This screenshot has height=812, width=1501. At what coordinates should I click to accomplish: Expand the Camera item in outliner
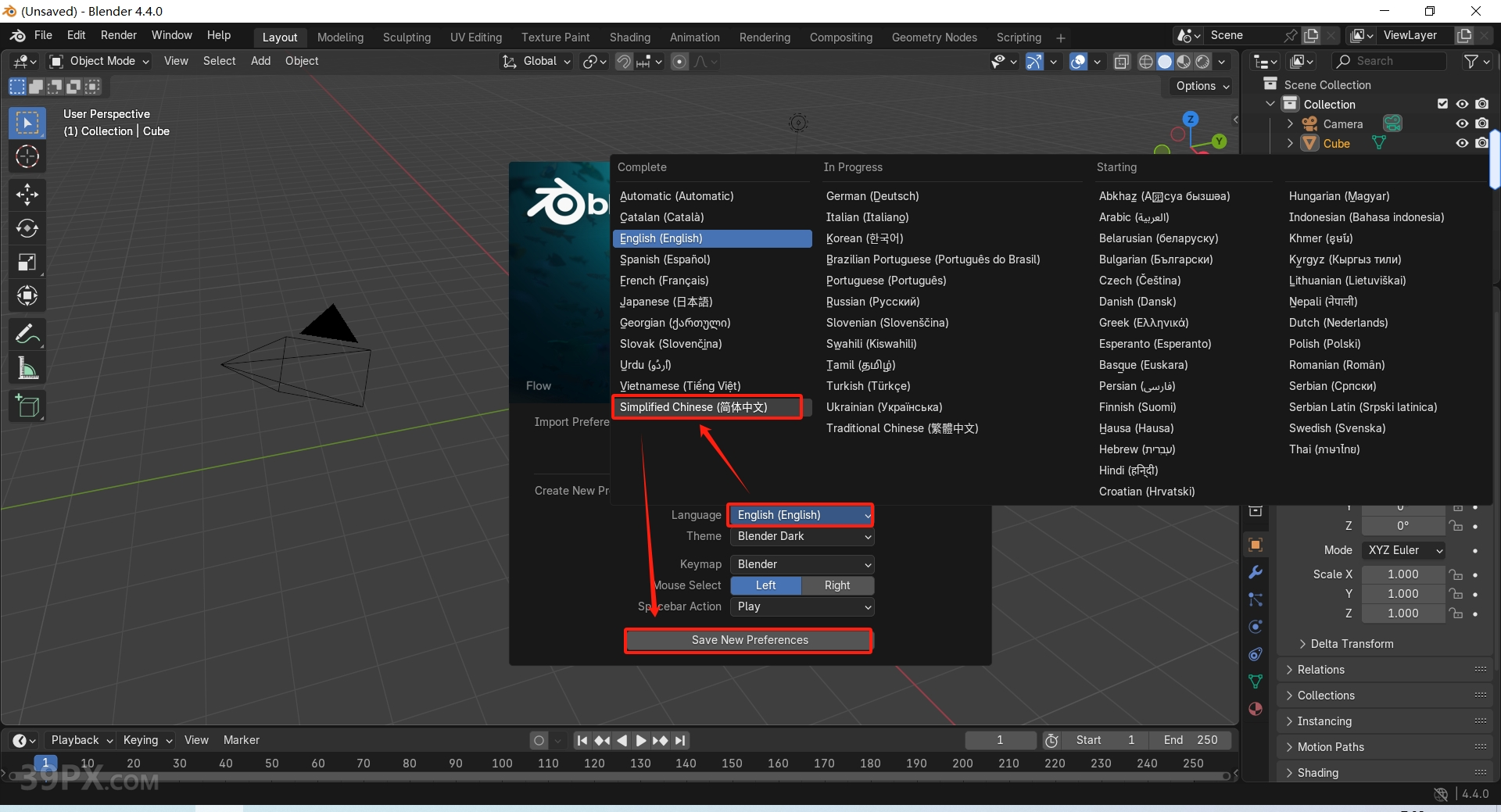tap(1289, 123)
